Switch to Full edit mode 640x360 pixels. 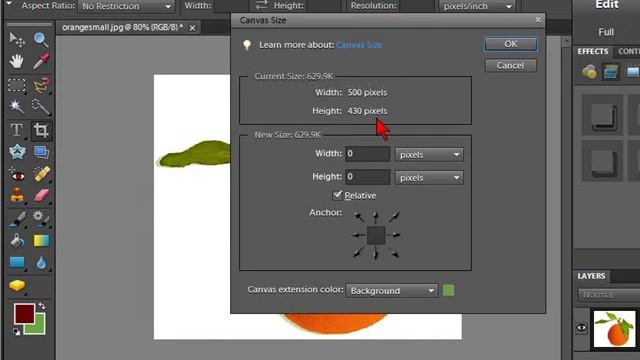[x=606, y=32]
